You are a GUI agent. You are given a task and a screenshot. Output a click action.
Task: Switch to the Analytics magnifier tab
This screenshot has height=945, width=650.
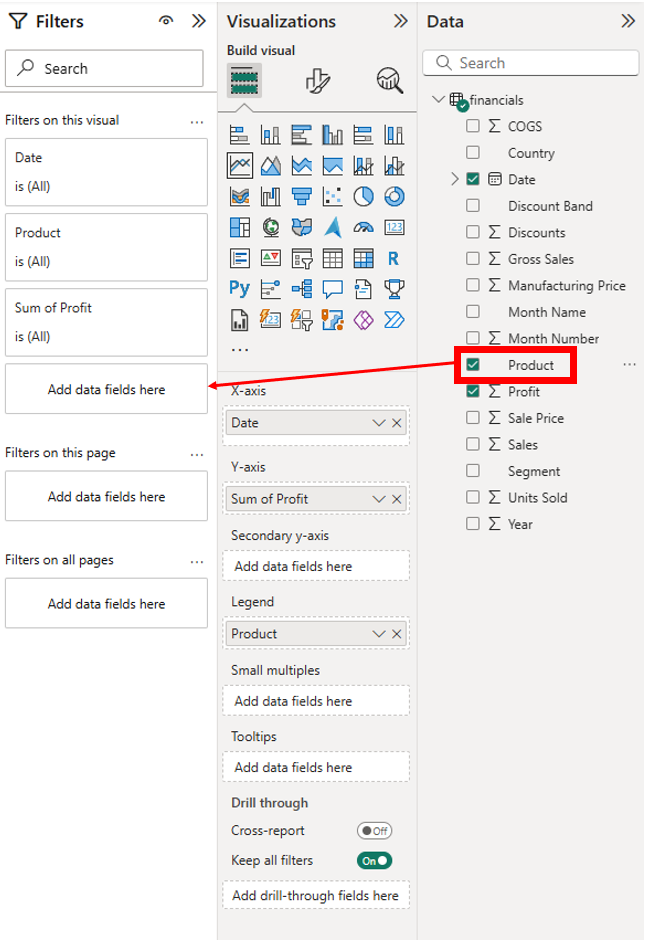390,80
